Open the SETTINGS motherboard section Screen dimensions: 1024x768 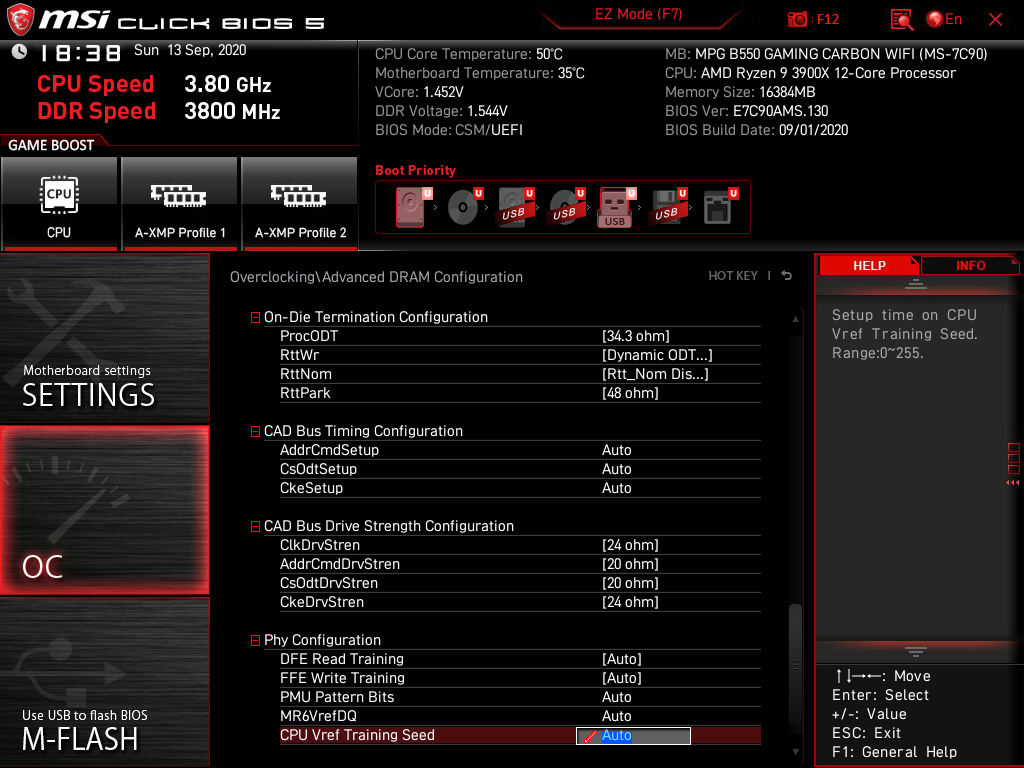coord(104,339)
